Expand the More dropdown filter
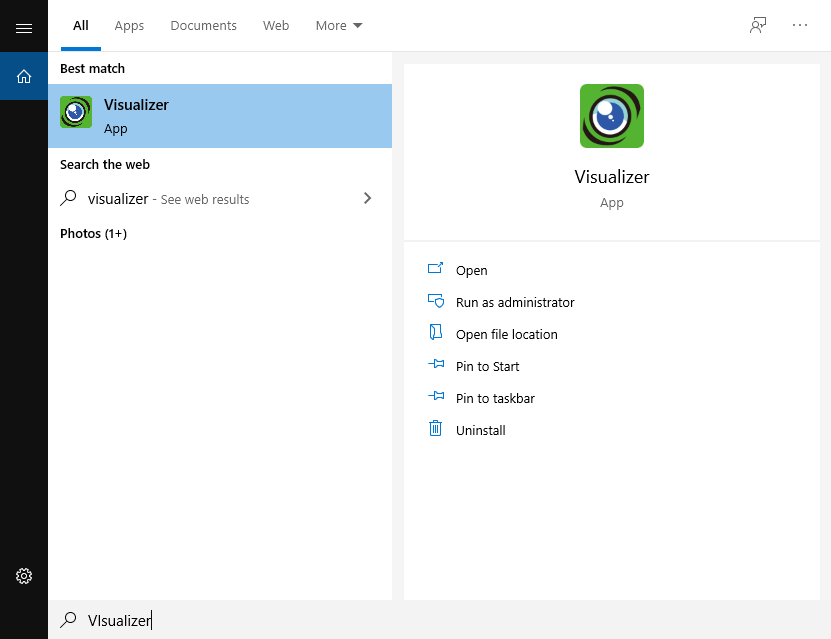The width and height of the screenshot is (831, 639). [339, 26]
